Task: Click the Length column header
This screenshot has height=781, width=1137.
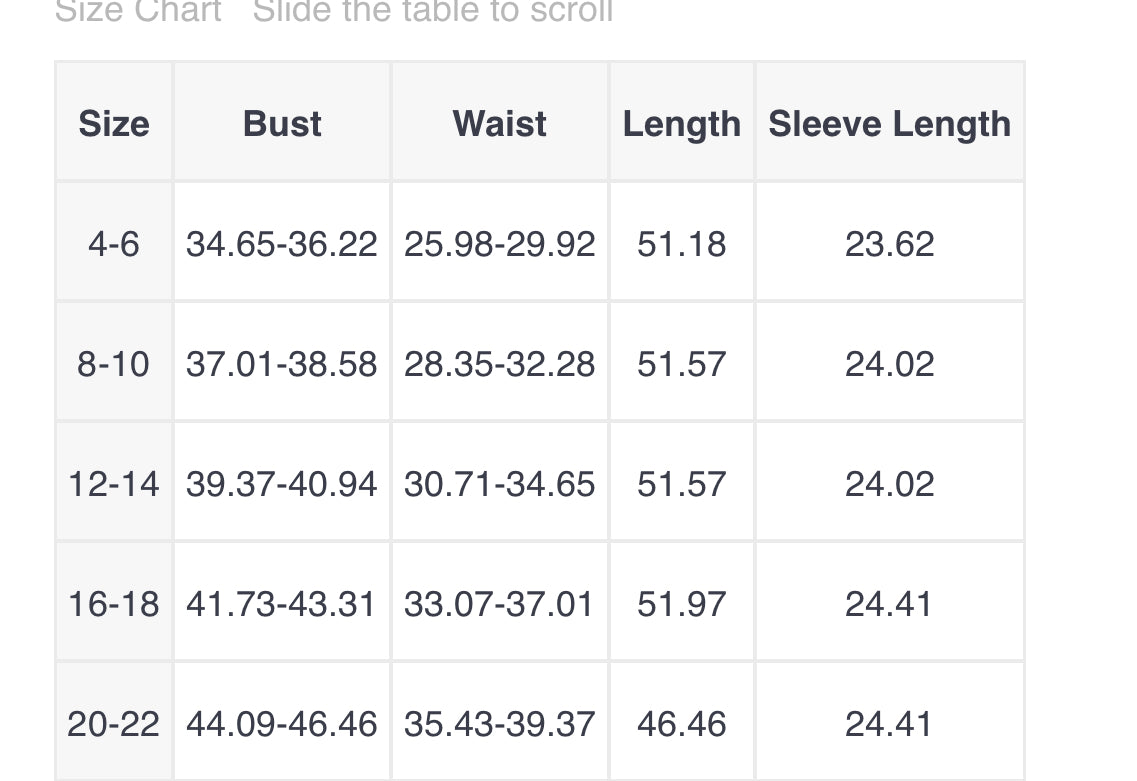Action: tap(682, 124)
